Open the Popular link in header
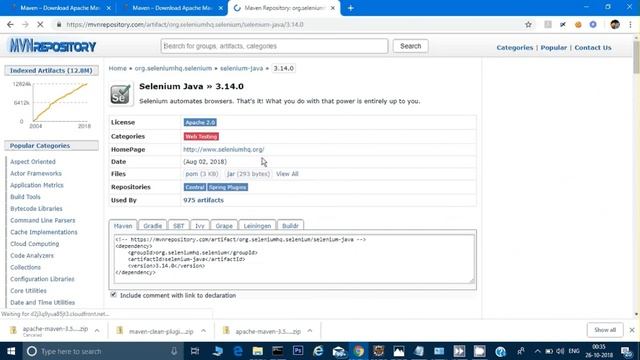The width and height of the screenshot is (640, 360). [553, 47]
